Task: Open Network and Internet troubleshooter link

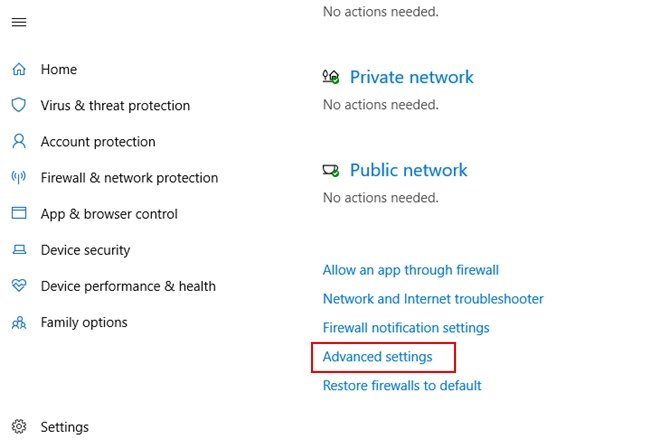Action: 433,299
